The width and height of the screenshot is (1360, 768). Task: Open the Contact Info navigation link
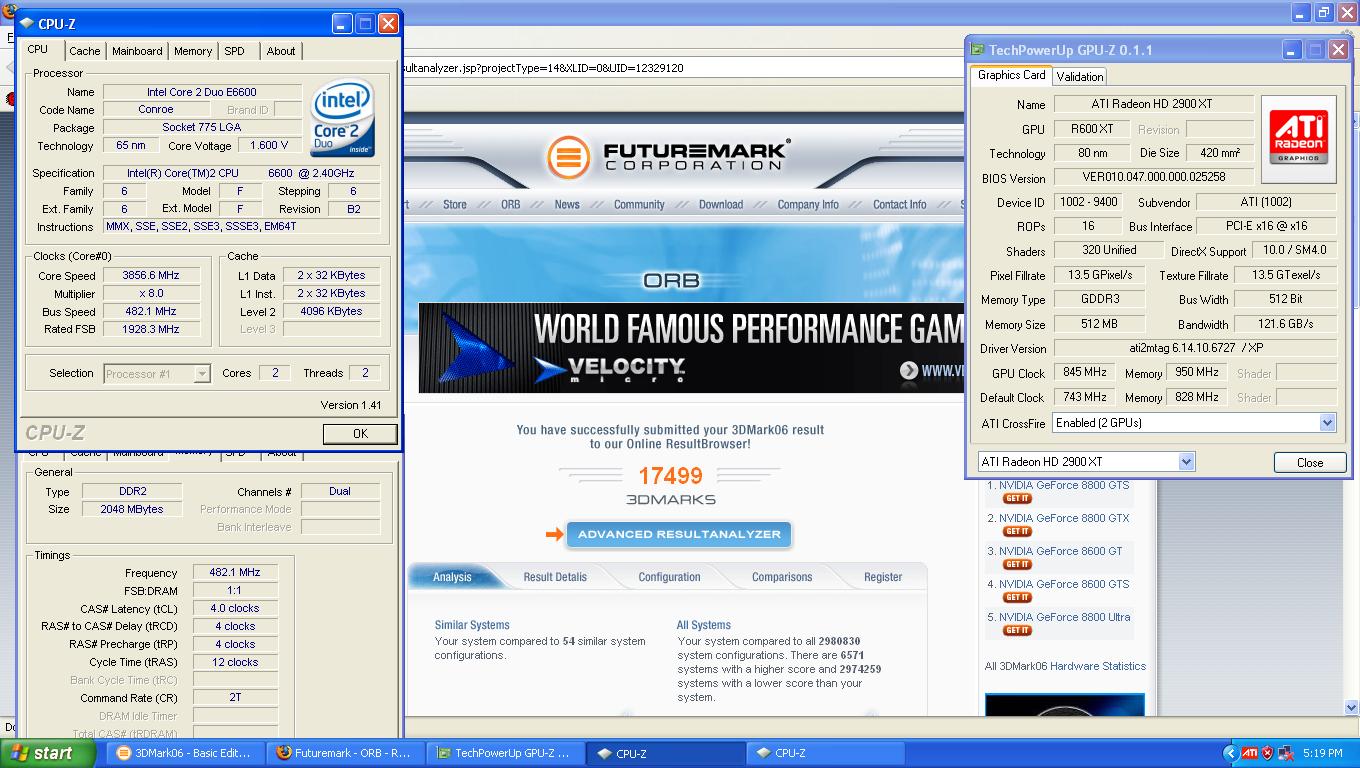900,204
